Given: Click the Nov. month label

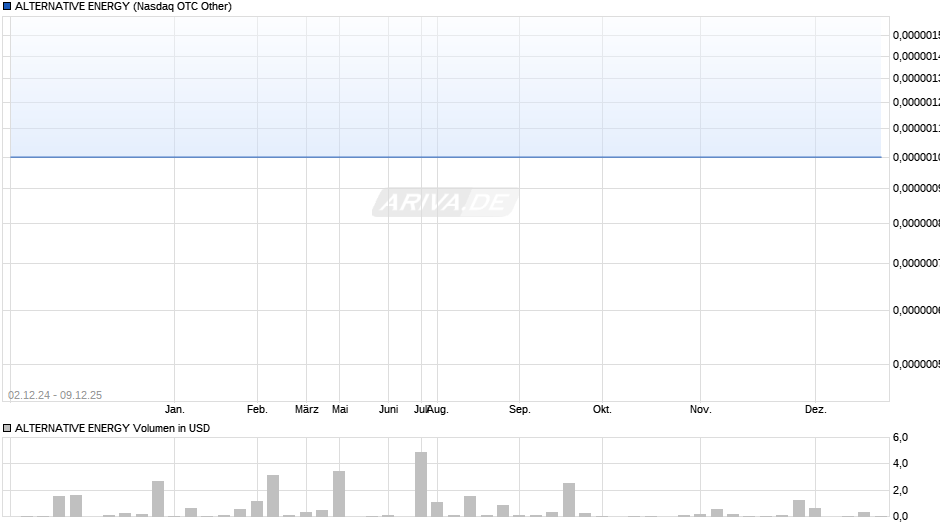Looking at the screenshot, I should click(701, 410).
